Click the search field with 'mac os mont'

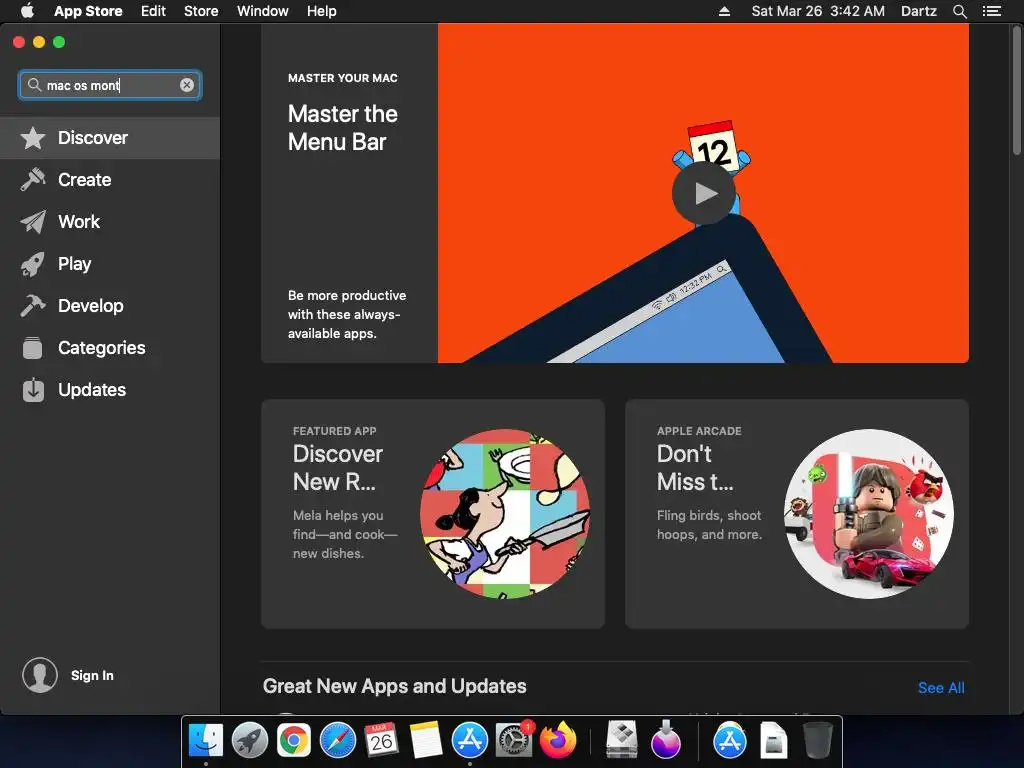coord(110,86)
